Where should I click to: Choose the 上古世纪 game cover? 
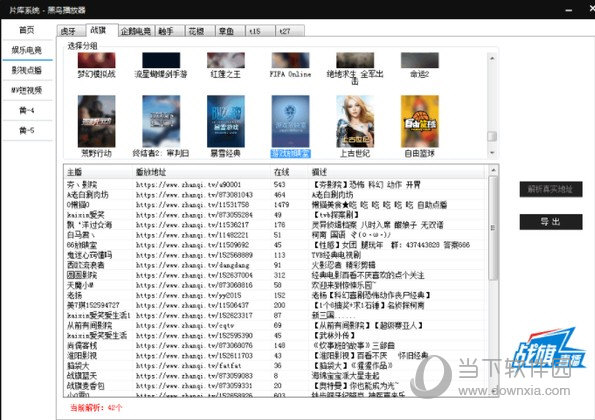pos(355,121)
